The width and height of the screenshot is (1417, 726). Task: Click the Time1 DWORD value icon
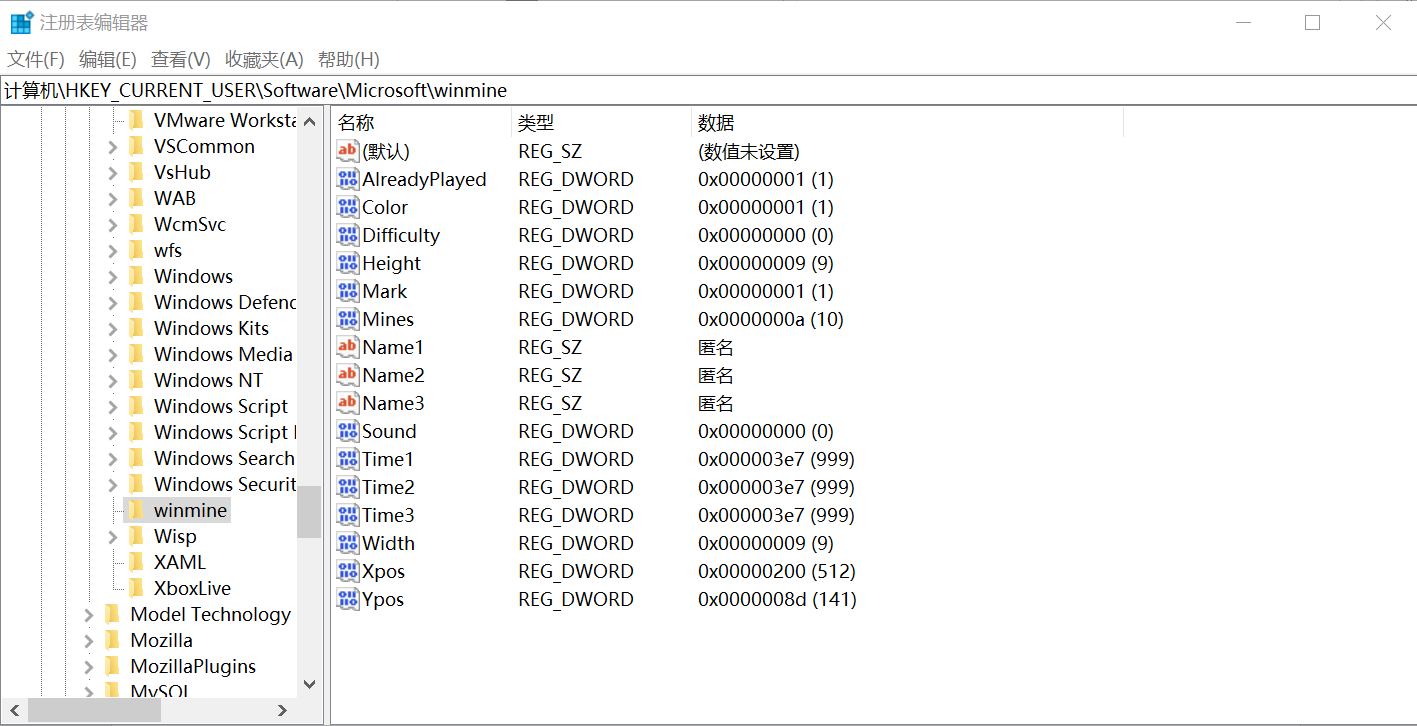click(348, 459)
